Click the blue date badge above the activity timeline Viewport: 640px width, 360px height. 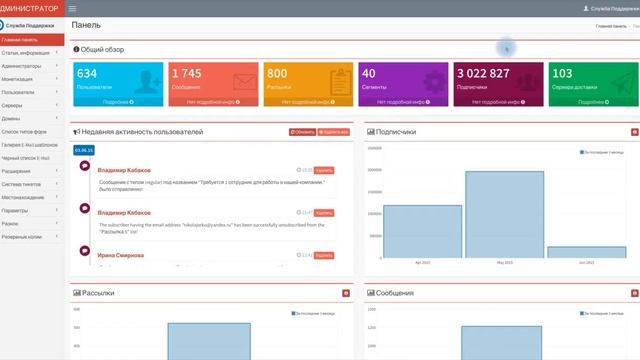tap(84, 150)
